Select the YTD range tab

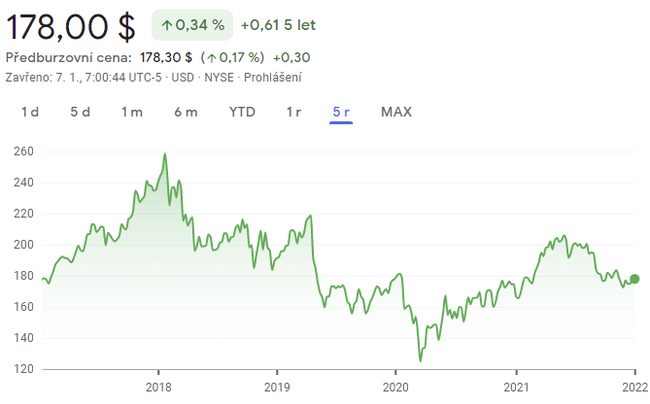(x=242, y=112)
